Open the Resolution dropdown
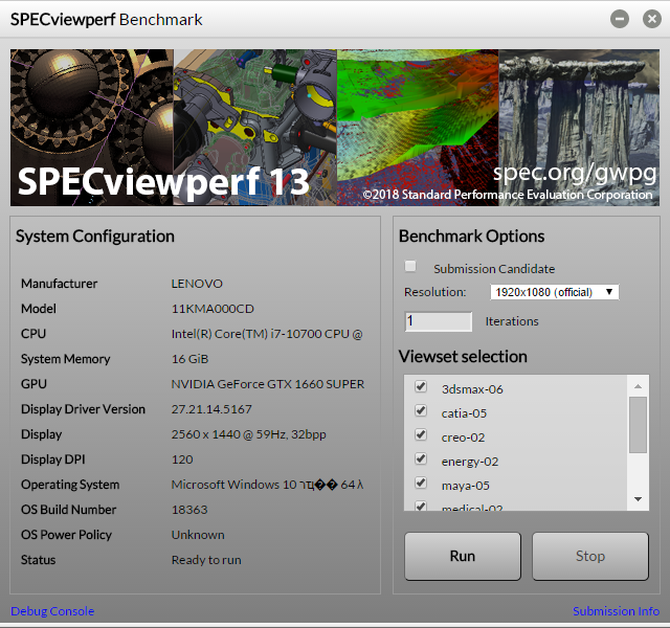Screen dimensions: 670x628 [x=555, y=292]
